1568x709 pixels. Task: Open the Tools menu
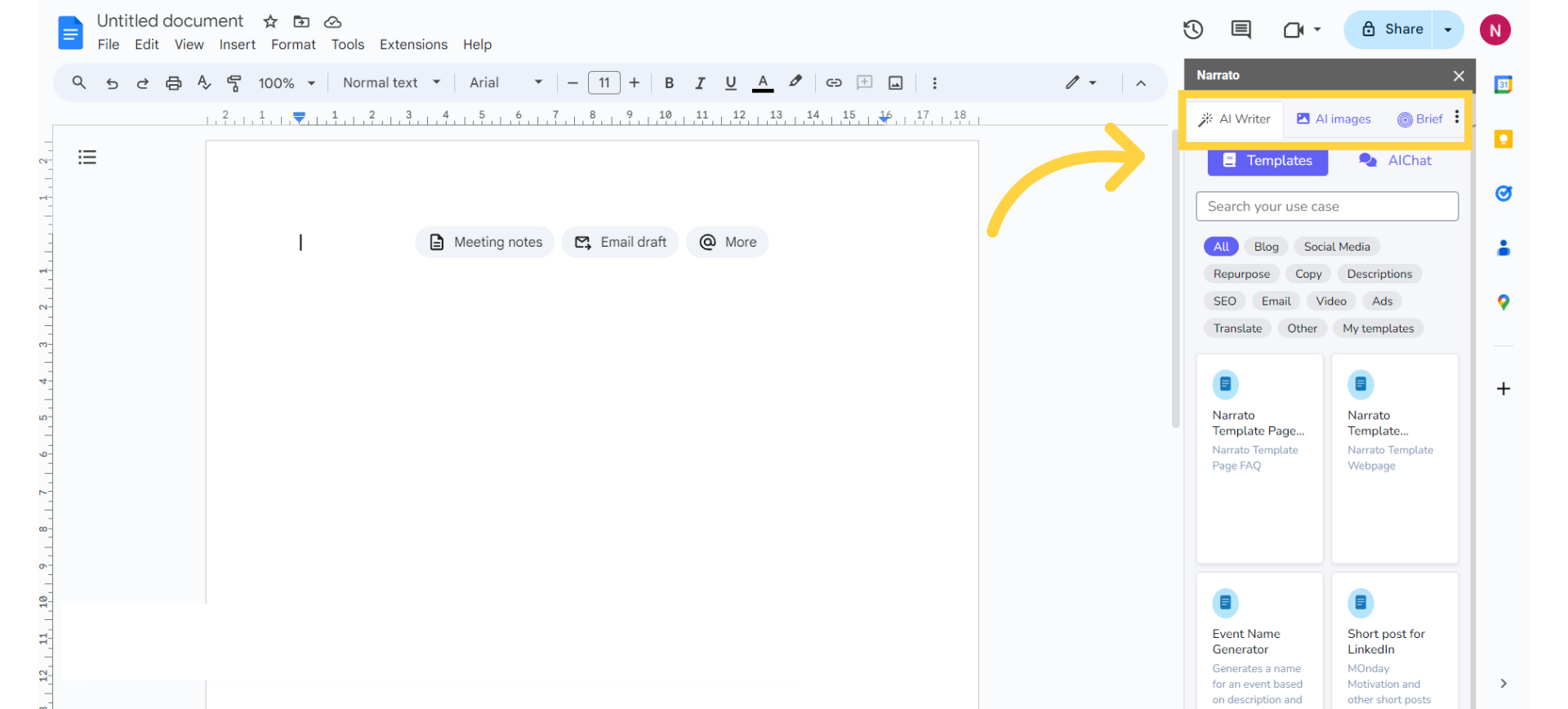(348, 44)
